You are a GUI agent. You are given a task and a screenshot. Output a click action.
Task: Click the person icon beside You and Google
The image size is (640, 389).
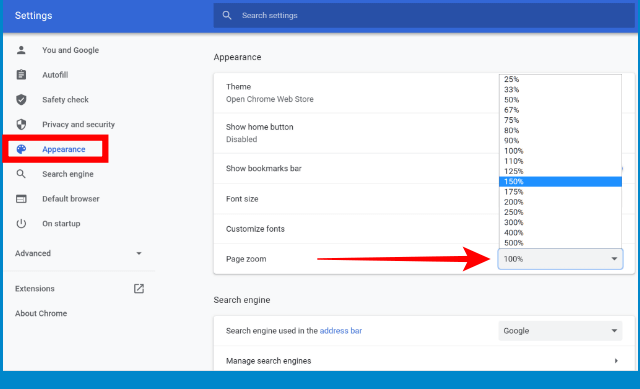pos(21,50)
